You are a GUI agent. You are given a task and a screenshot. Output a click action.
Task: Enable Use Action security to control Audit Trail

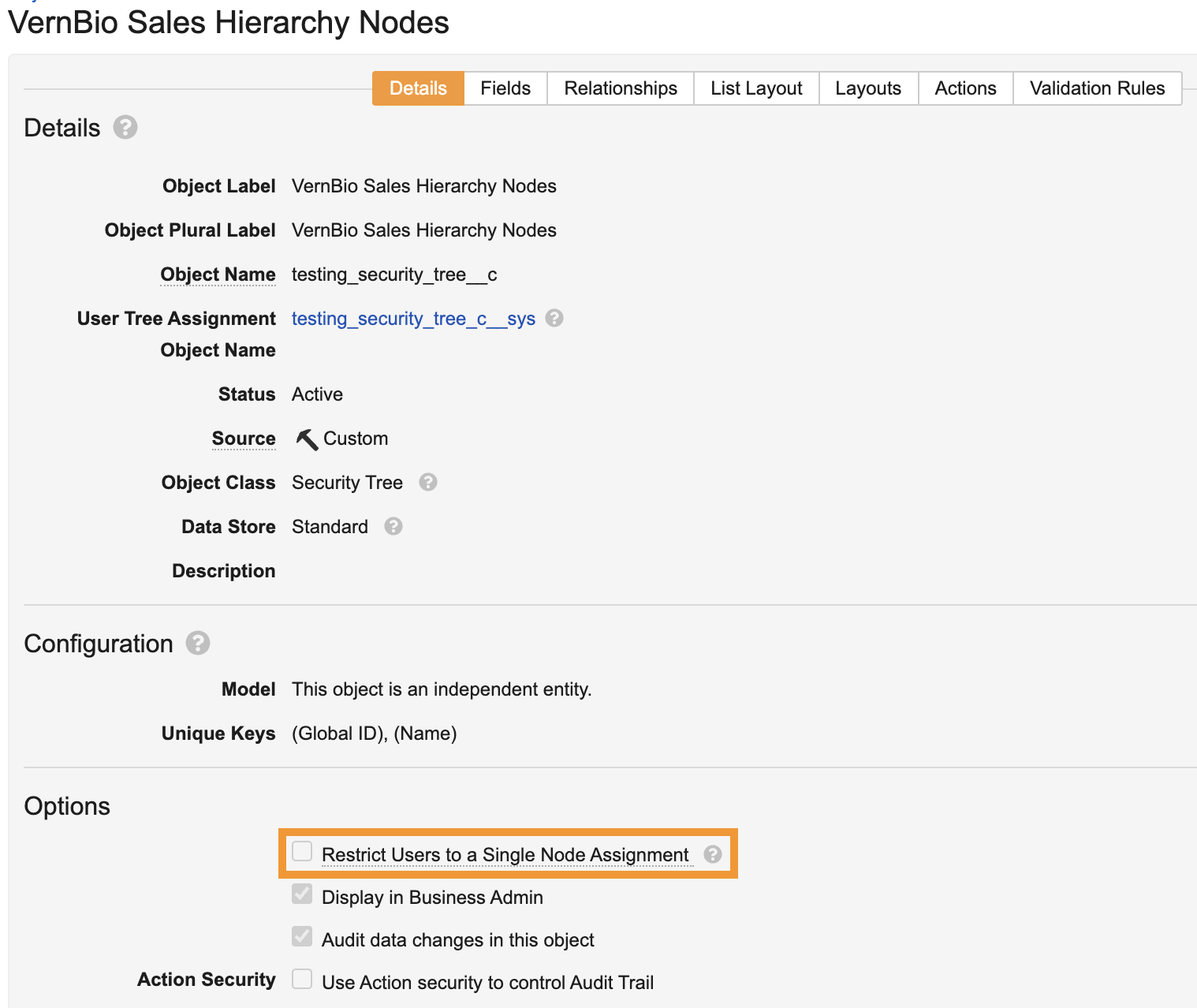point(302,980)
